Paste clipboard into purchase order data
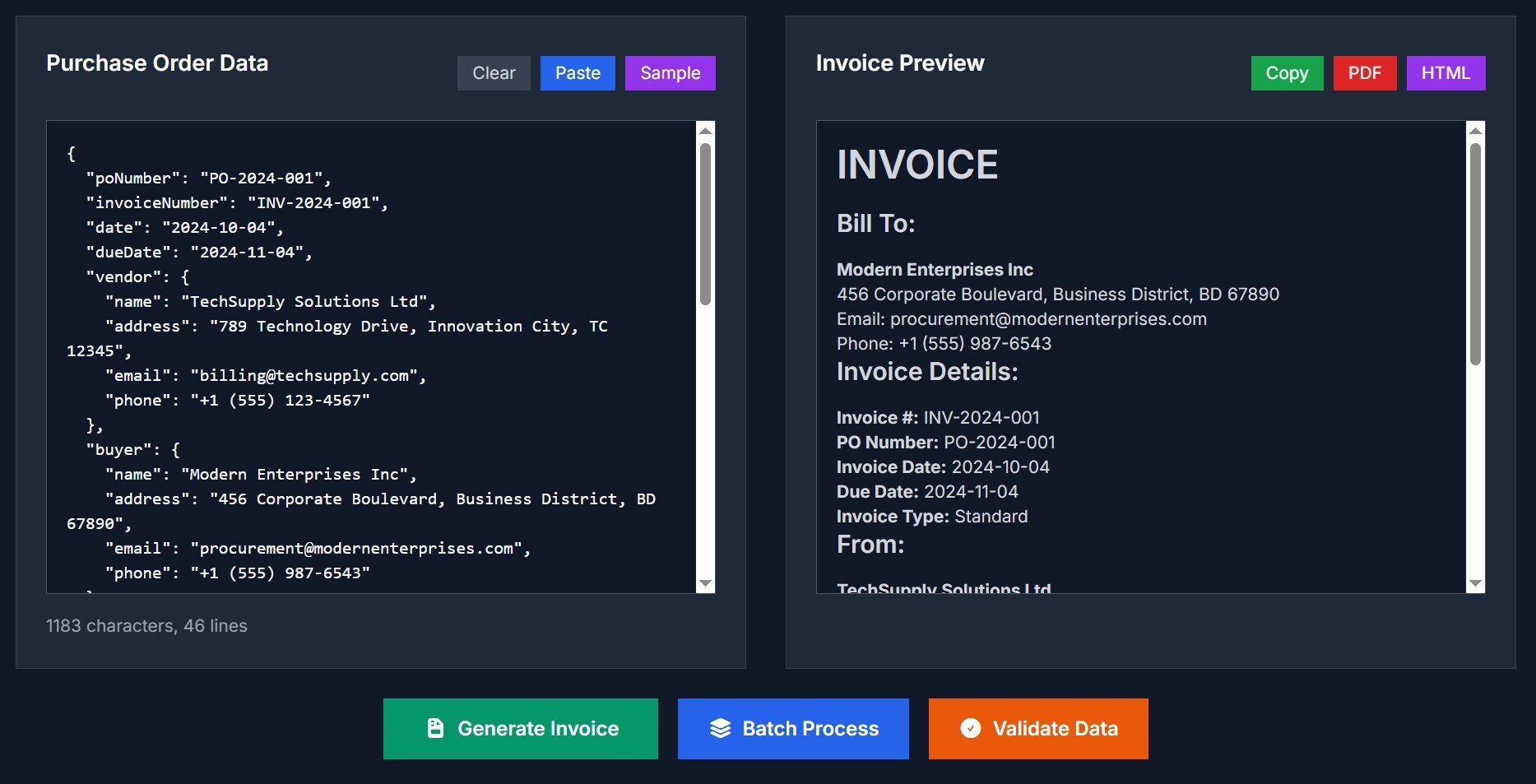 click(x=578, y=73)
